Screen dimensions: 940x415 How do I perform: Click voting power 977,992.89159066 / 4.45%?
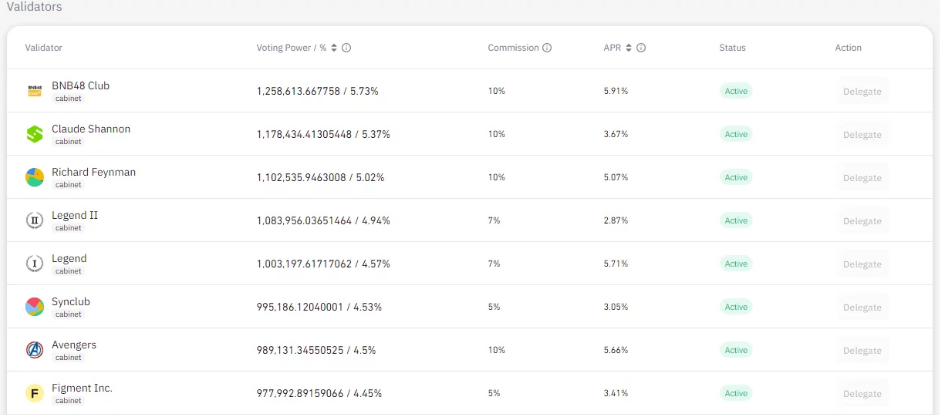[x=319, y=394]
